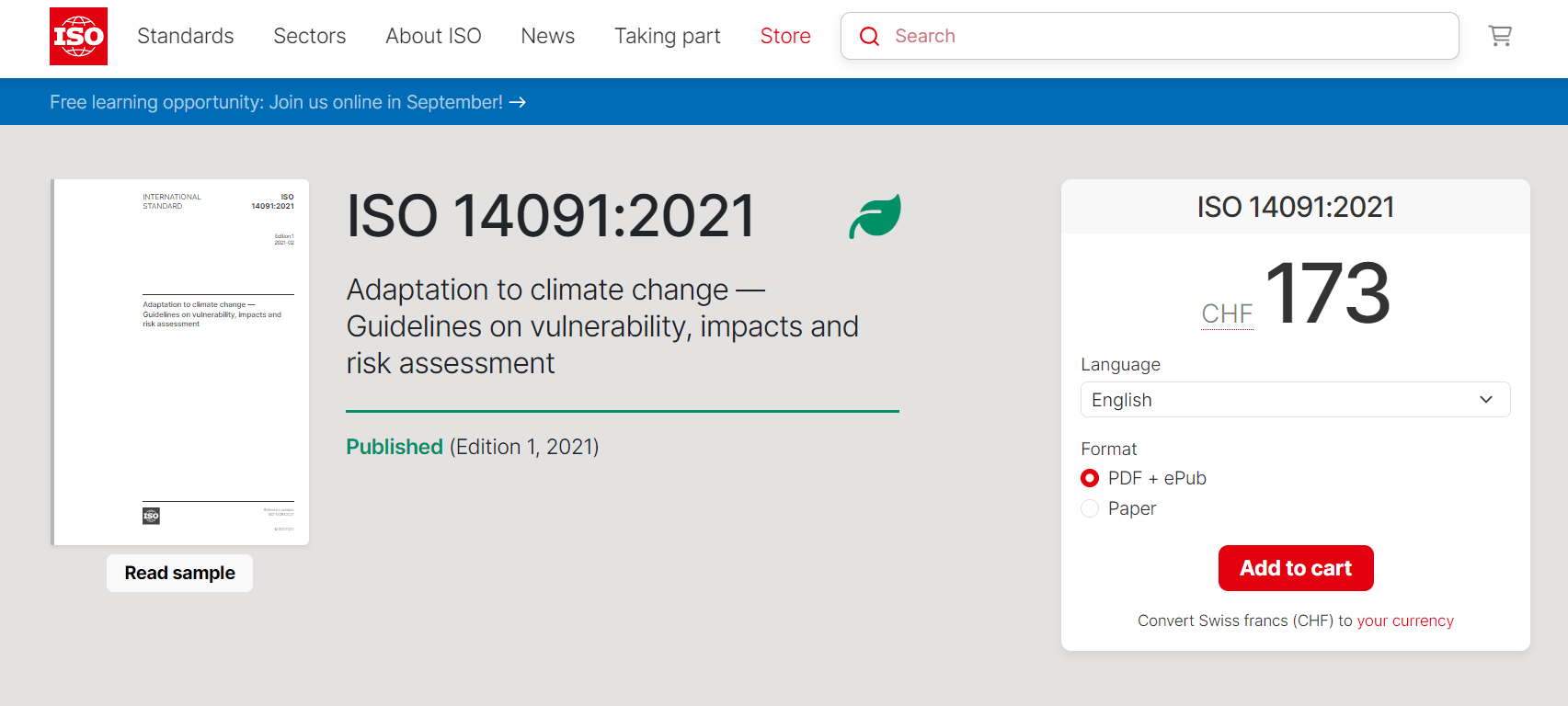Click the Add to cart button
1568x706 pixels.
(1296, 568)
